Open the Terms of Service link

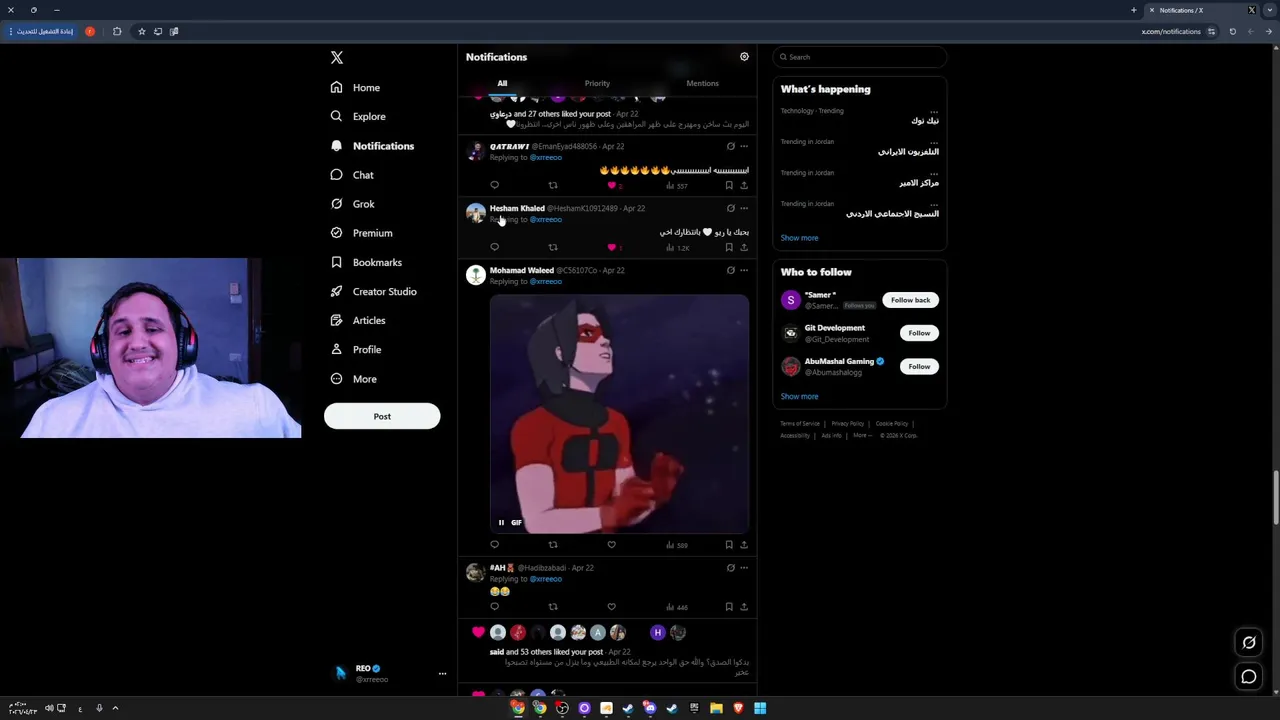pyautogui.click(x=800, y=424)
